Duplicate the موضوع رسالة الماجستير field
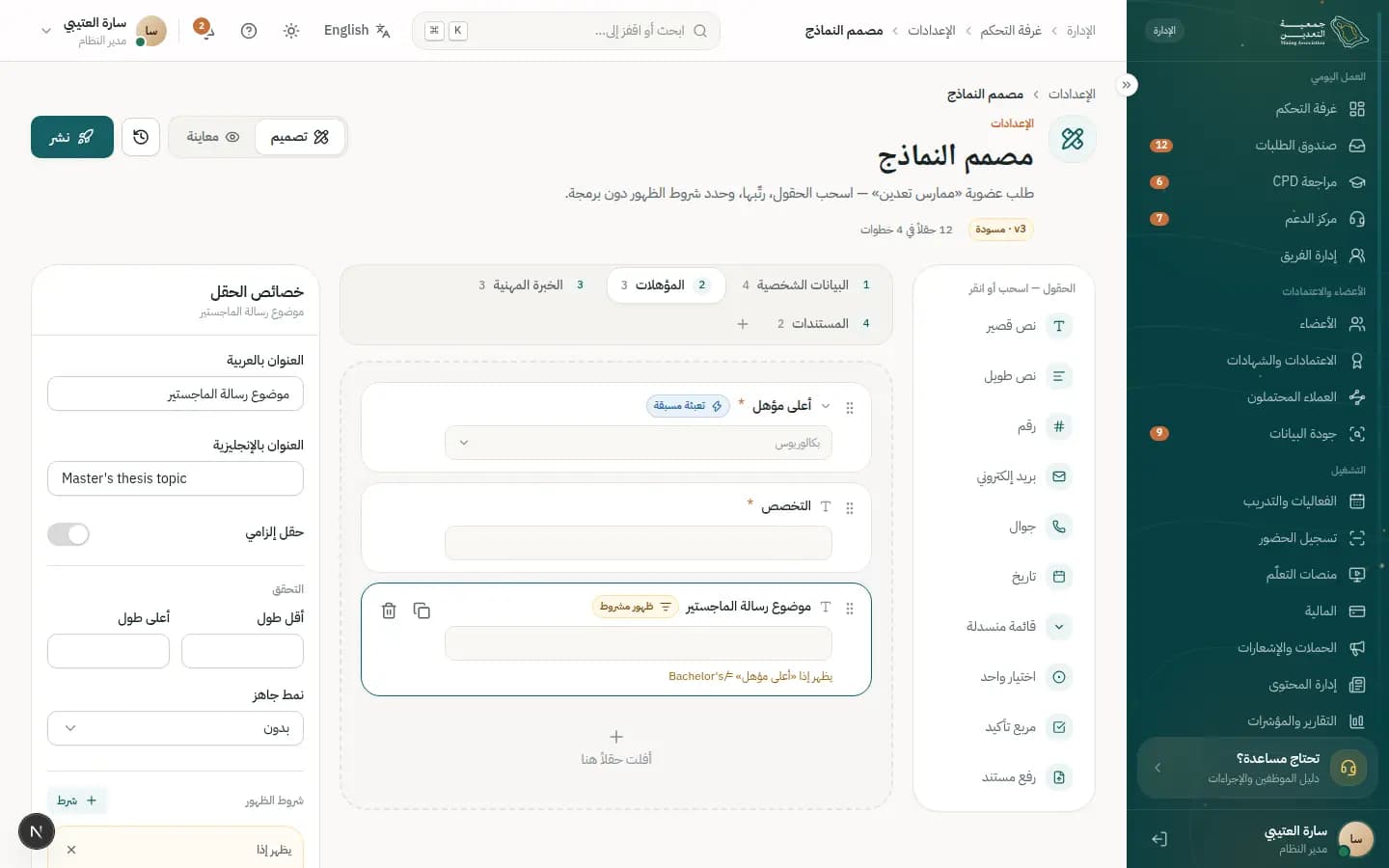Image resolution: width=1389 pixels, height=868 pixels. click(x=422, y=610)
